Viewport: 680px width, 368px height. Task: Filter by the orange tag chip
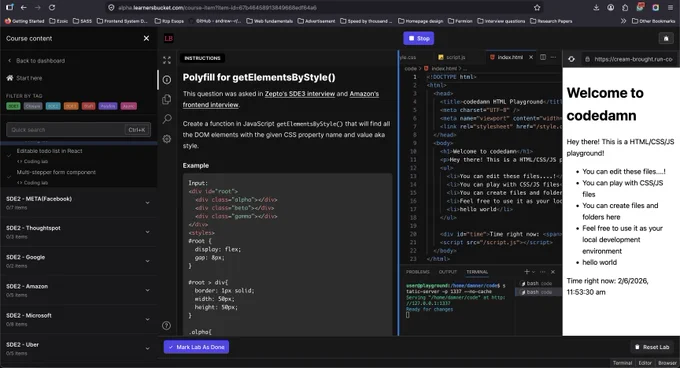[x=71, y=106]
